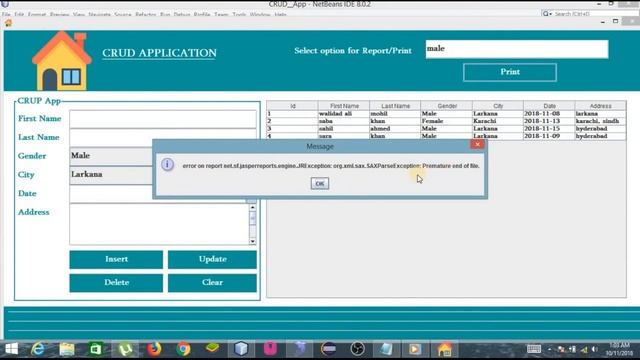Open Google Chrome from taskbar

pyautogui.click(x=183, y=349)
